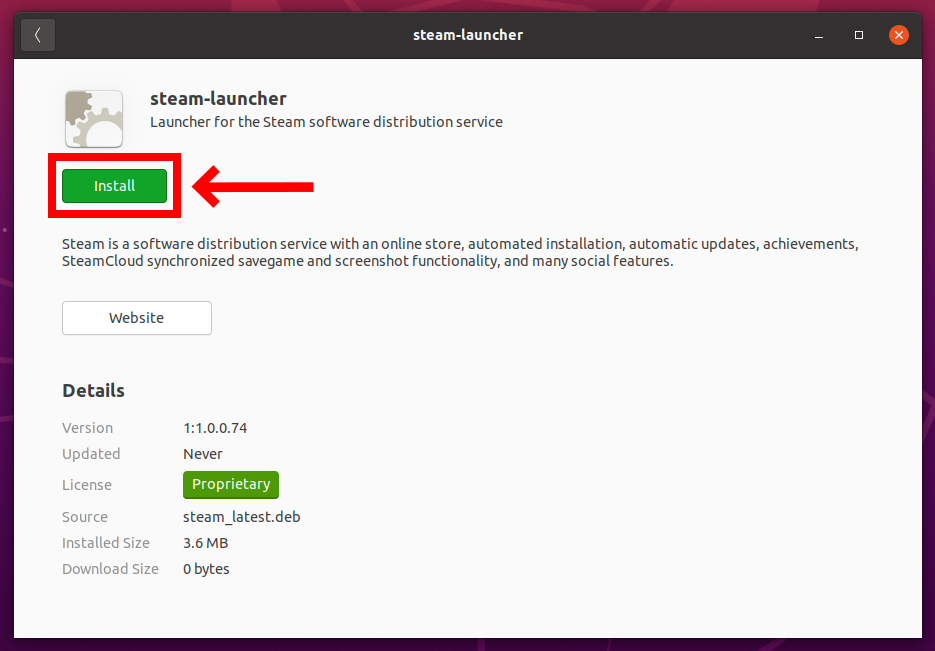Open the Website button
The height and width of the screenshot is (651, 935).
pos(137,318)
